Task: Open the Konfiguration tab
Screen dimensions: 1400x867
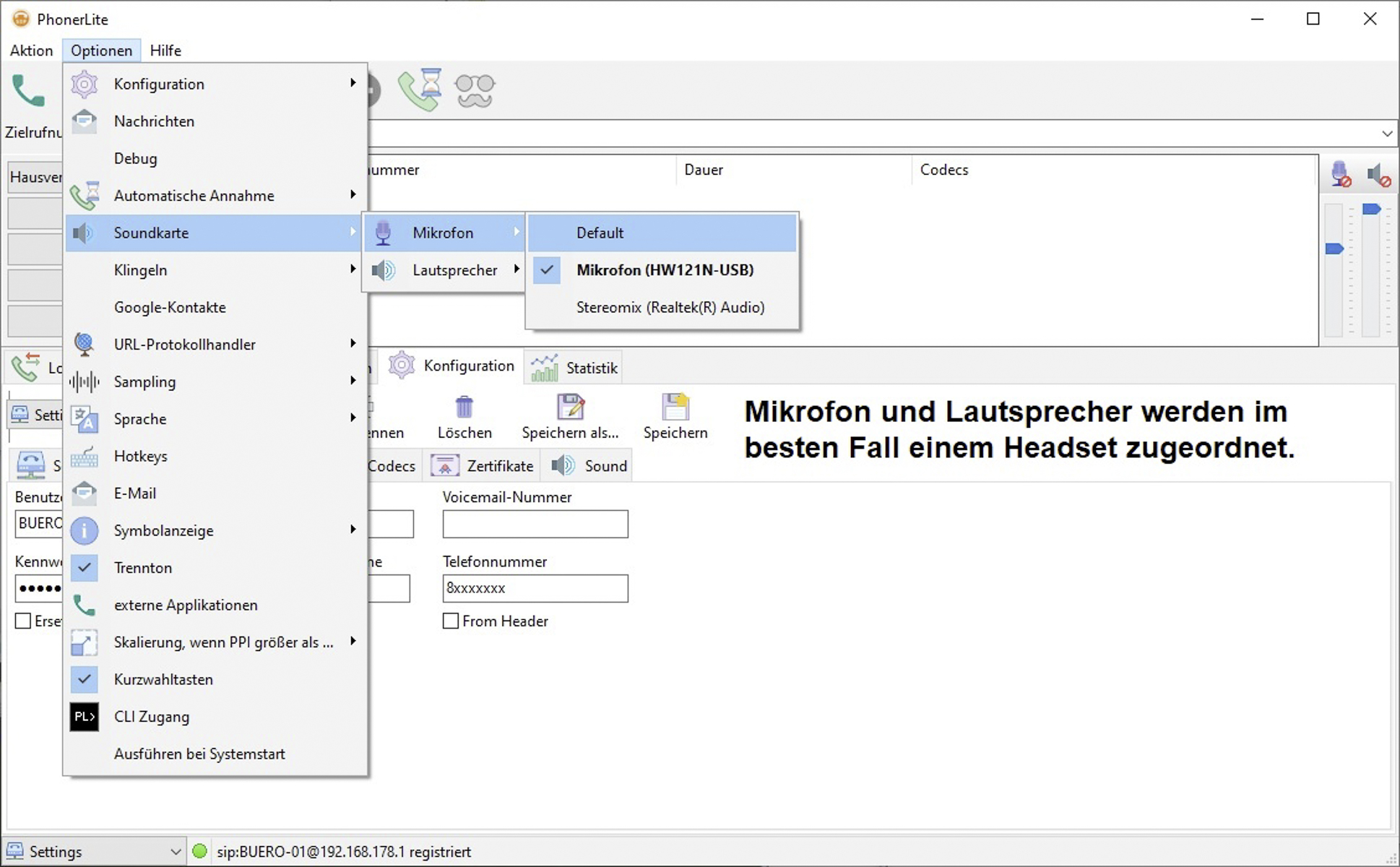Action: pyautogui.click(x=451, y=366)
